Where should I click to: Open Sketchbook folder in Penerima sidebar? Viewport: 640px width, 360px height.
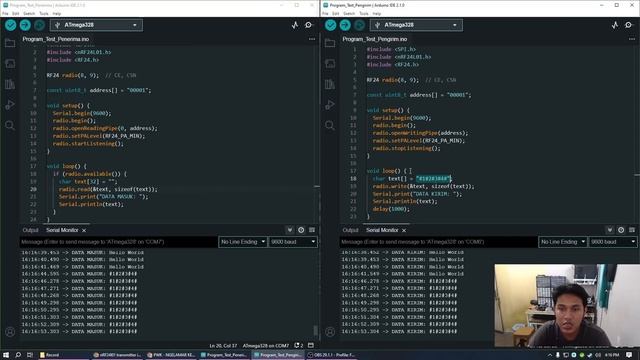pyautogui.click(x=10, y=43)
